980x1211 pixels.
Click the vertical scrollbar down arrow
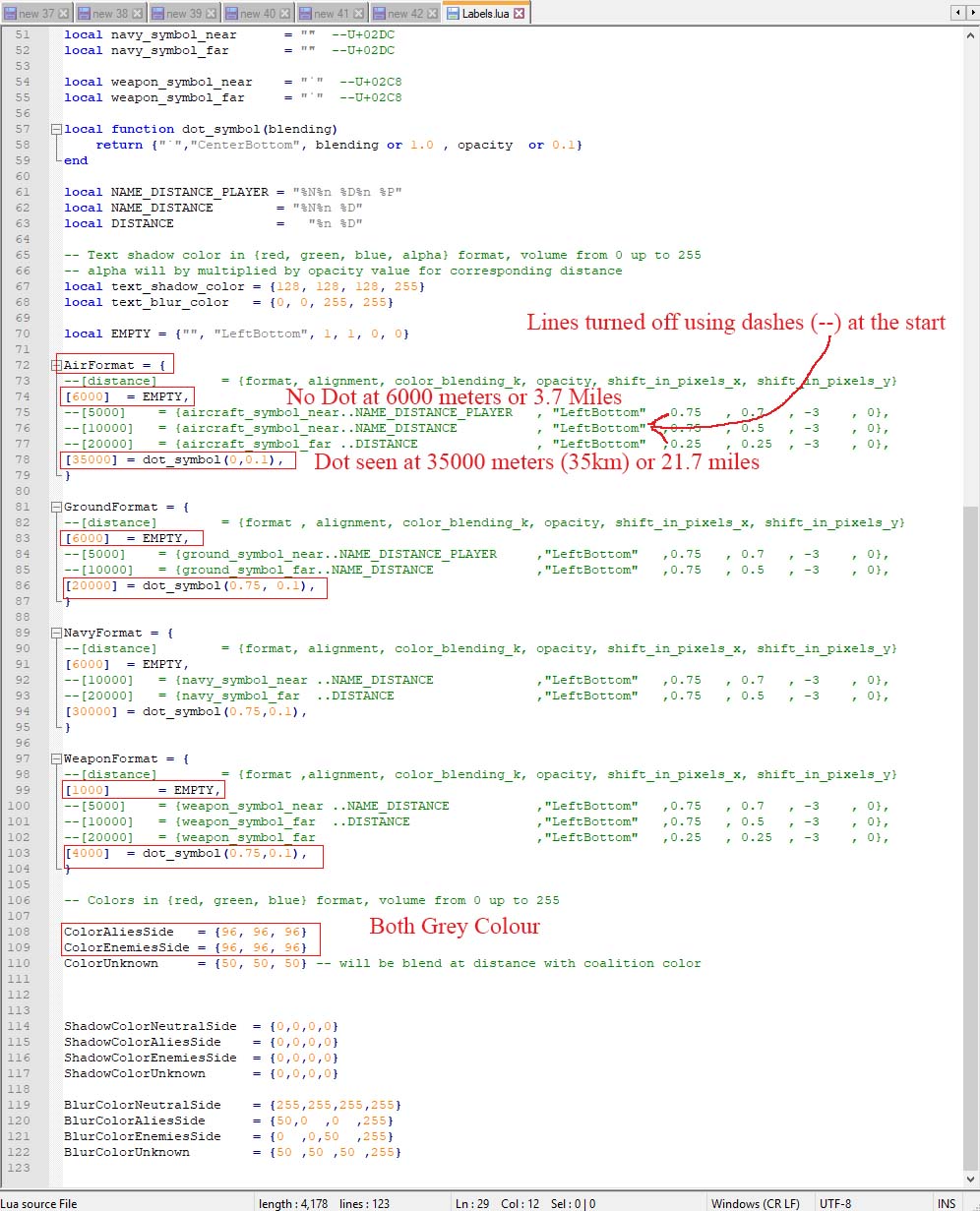coord(971,1180)
